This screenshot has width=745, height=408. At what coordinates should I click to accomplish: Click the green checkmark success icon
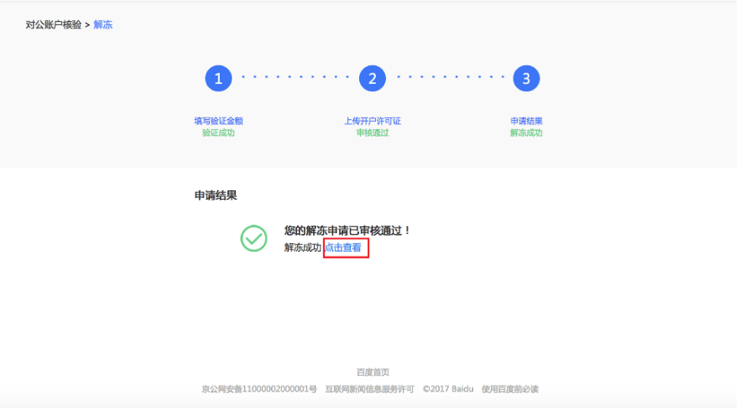tap(254, 238)
